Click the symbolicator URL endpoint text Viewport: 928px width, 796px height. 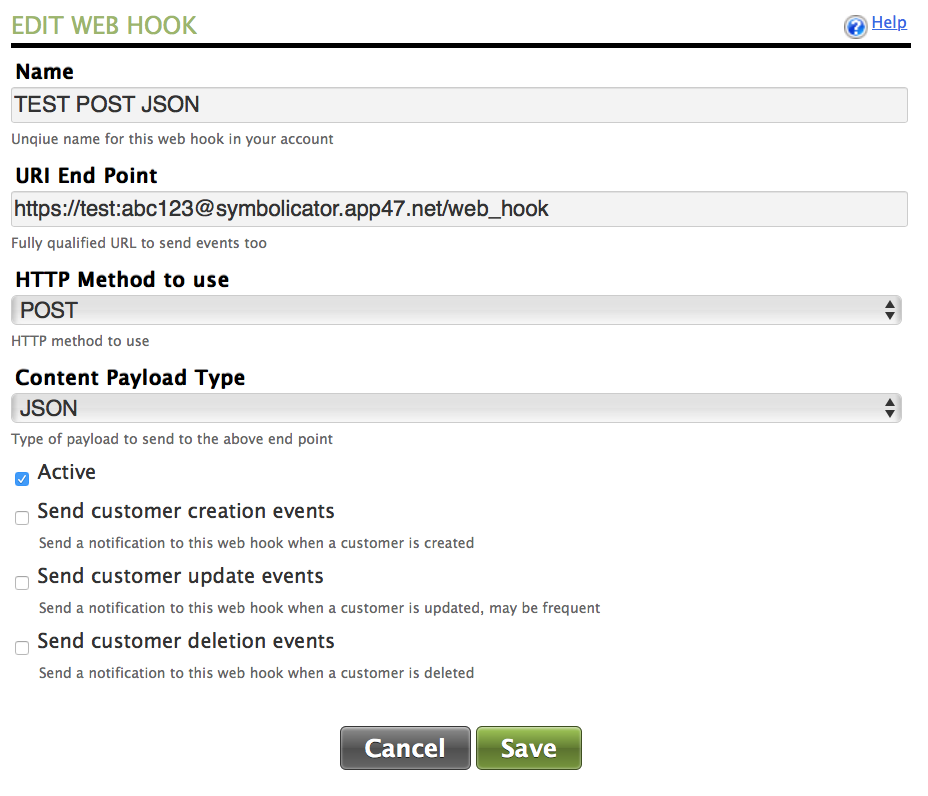tap(281, 208)
